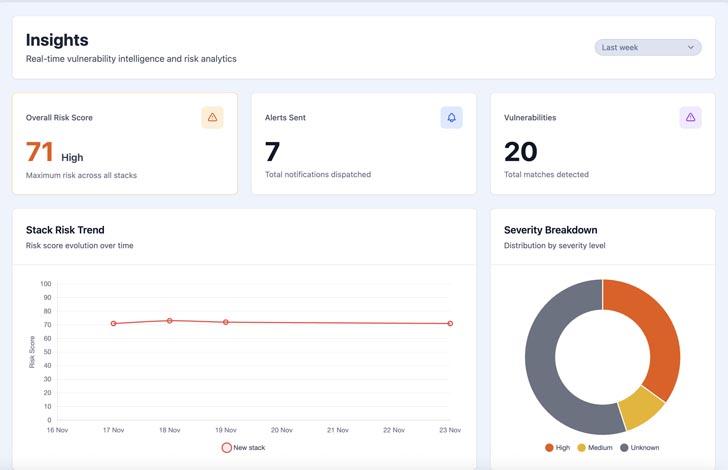Click the risk score value 71
This screenshot has width=728, height=470.
point(40,152)
